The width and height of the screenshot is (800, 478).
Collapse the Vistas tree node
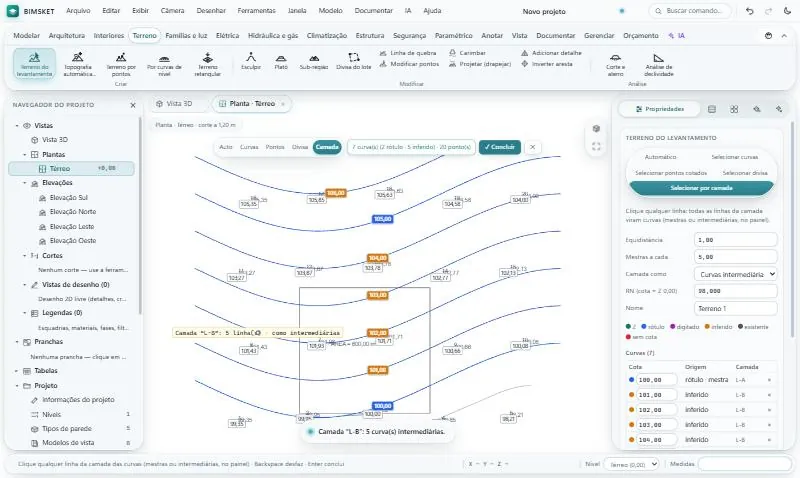click(17, 125)
